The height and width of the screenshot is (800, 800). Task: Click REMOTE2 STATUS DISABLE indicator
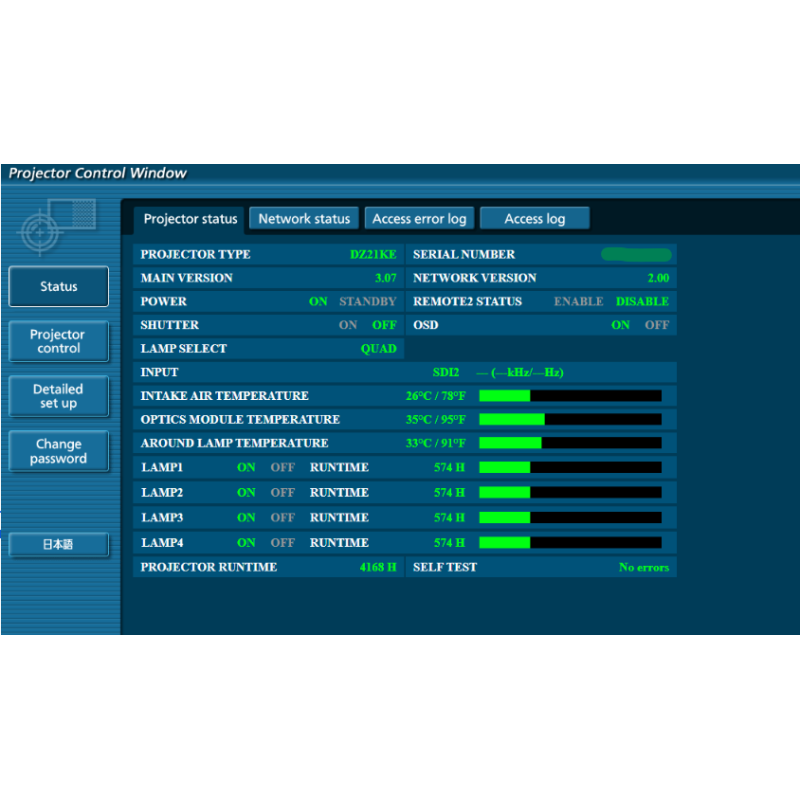click(642, 302)
